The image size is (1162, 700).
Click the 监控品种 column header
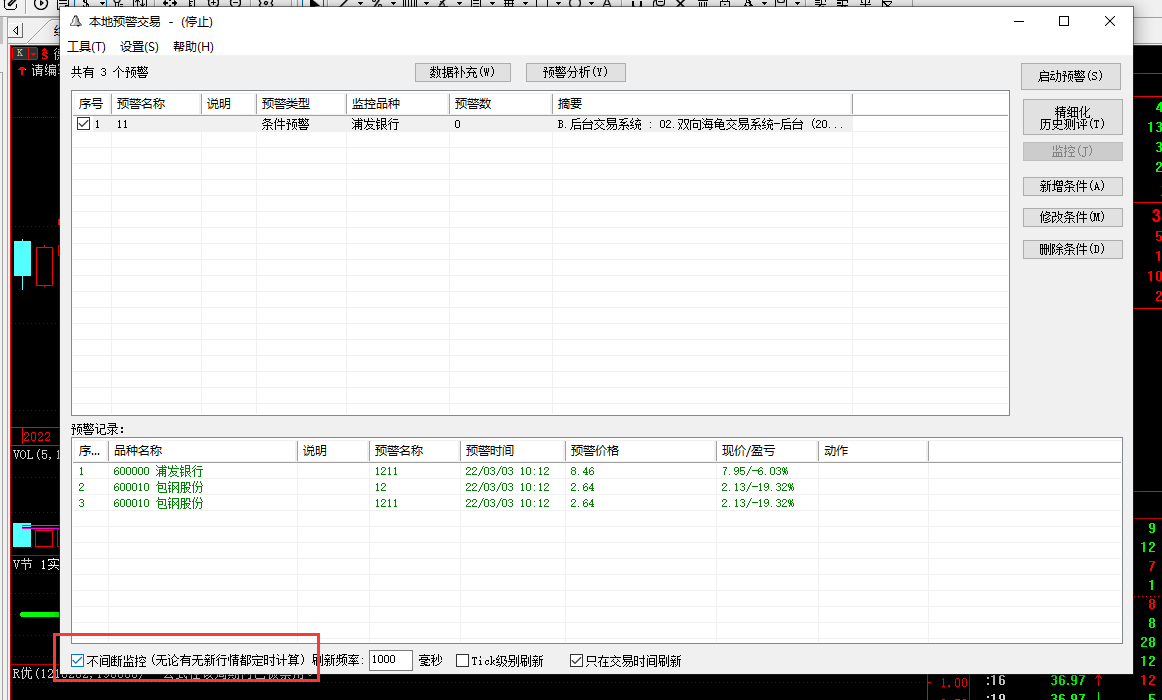[397, 104]
